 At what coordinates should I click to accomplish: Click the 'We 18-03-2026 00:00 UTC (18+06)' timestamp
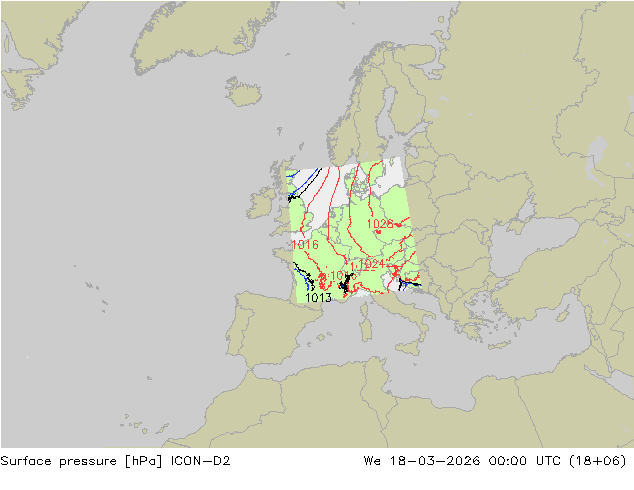(x=495, y=461)
